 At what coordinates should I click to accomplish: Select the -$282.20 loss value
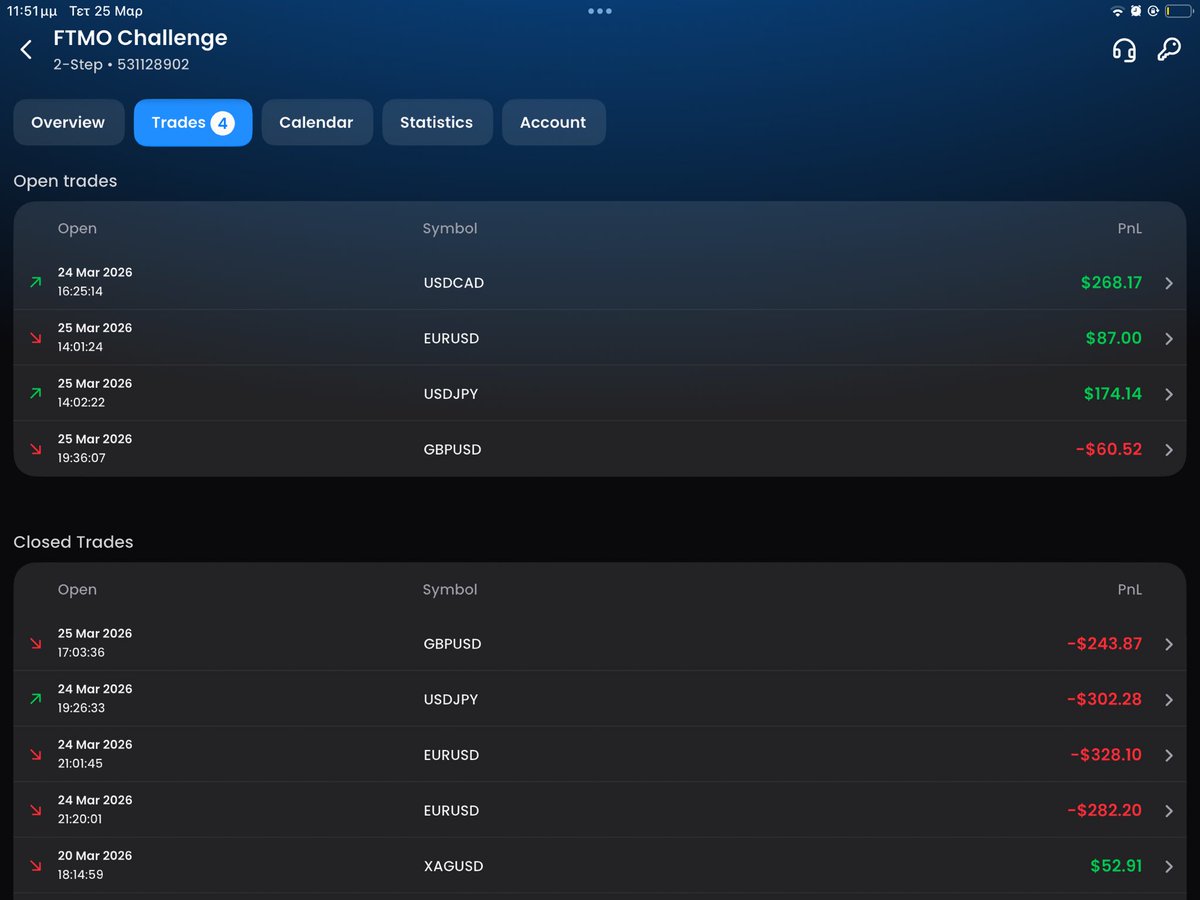coord(1104,810)
